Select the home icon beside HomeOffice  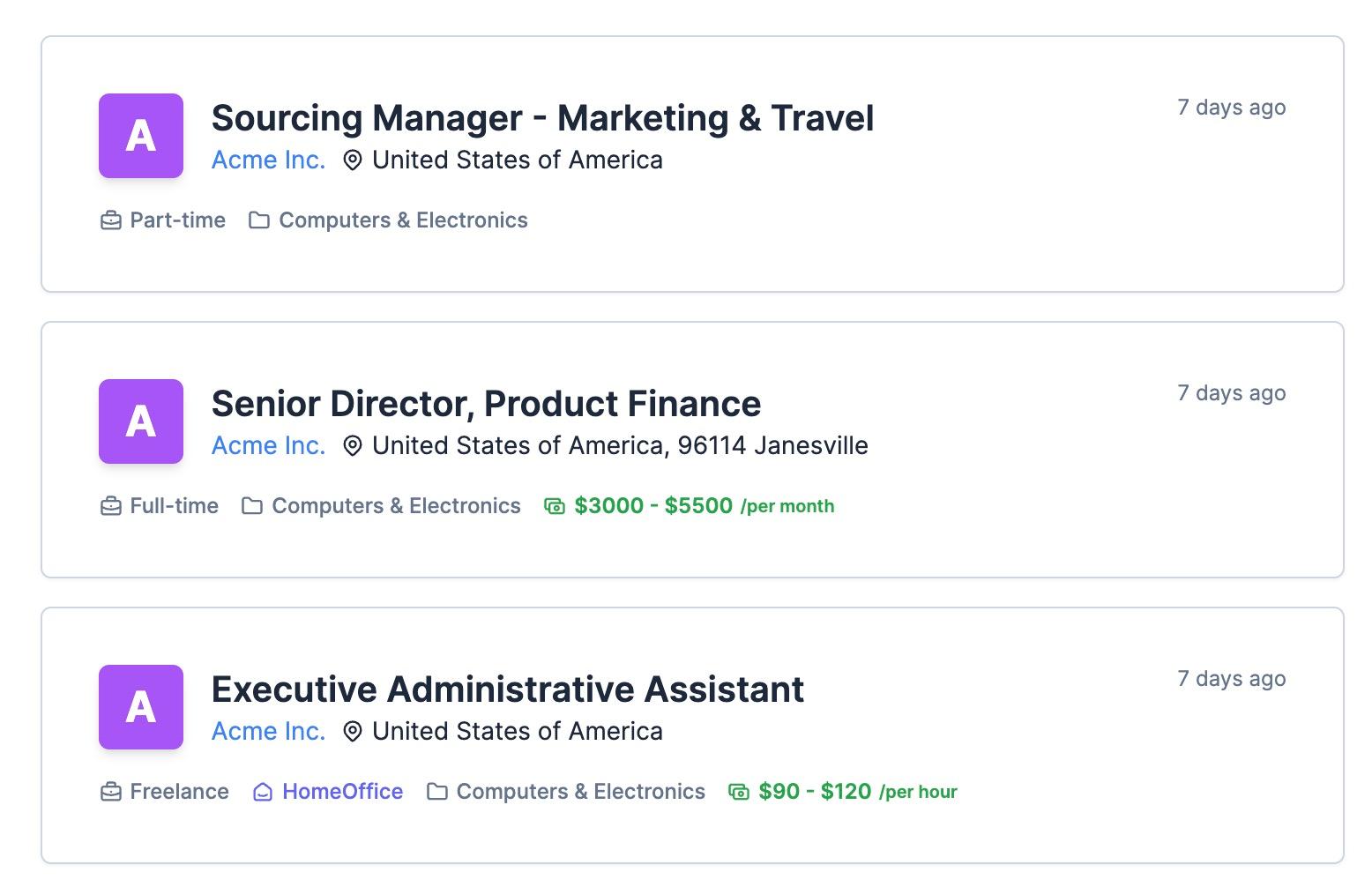(x=262, y=792)
